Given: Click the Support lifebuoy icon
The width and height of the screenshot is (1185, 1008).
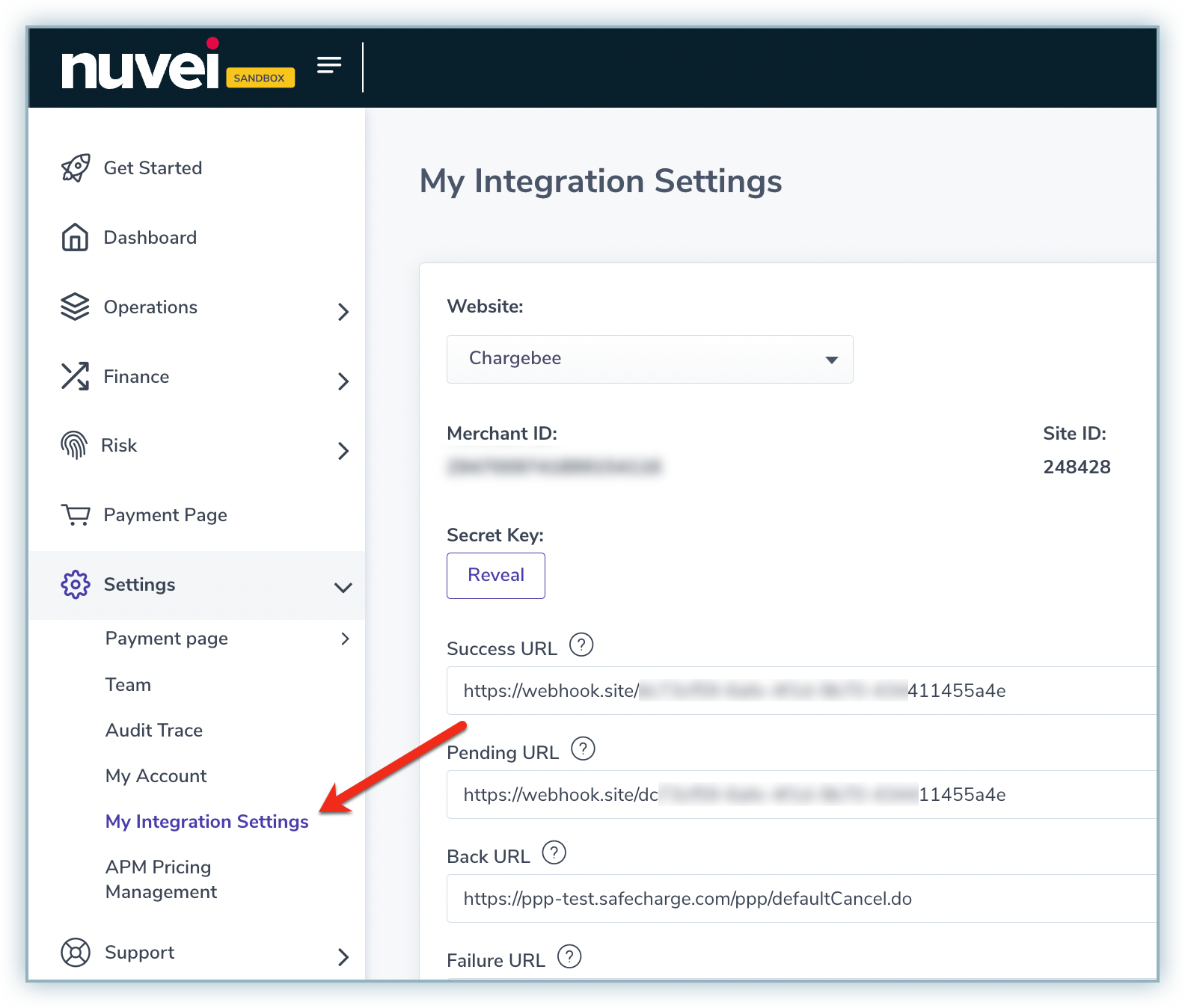Looking at the screenshot, I should (x=76, y=953).
